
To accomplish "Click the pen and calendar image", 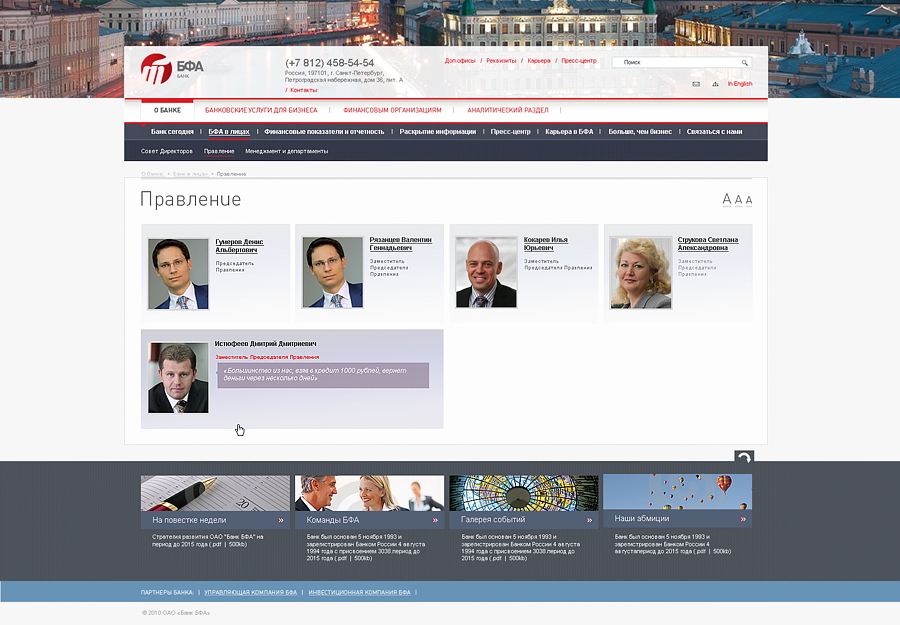I will coord(215,493).
